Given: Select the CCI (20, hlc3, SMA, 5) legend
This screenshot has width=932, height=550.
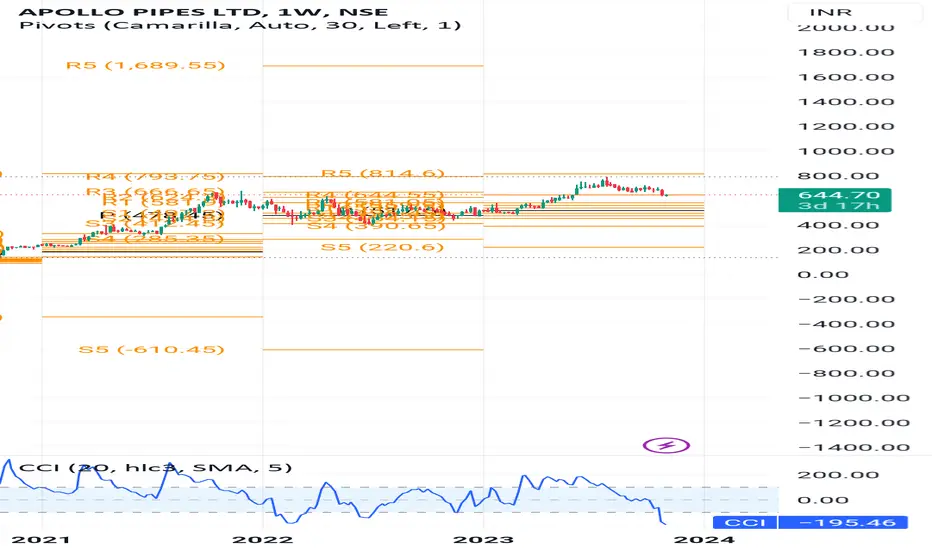Looking at the screenshot, I should 156,467.
